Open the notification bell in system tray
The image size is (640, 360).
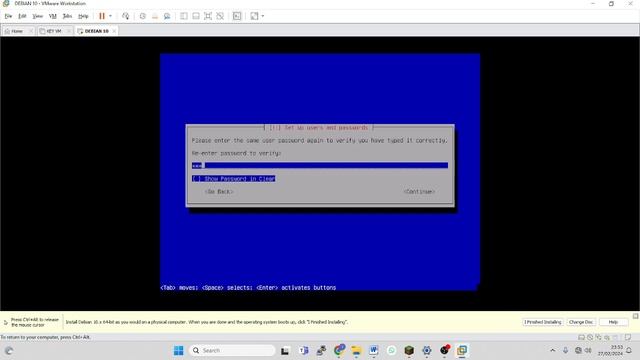629,351
